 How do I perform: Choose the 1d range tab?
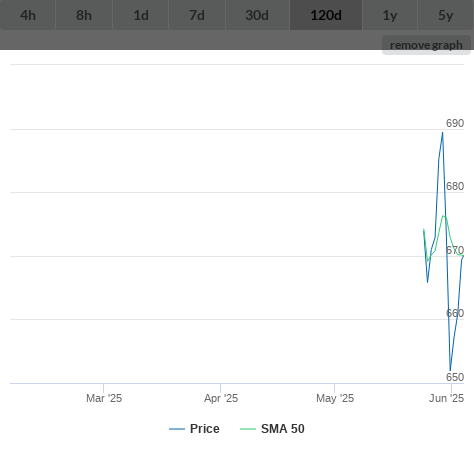(141, 15)
